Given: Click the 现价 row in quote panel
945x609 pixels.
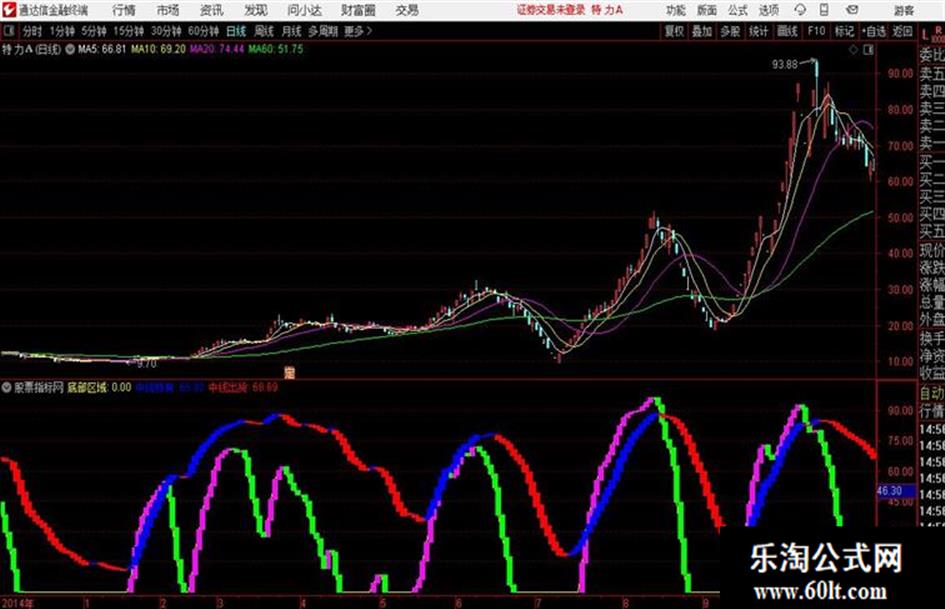Looking at the screenshot, I should [x=932, y=250].
